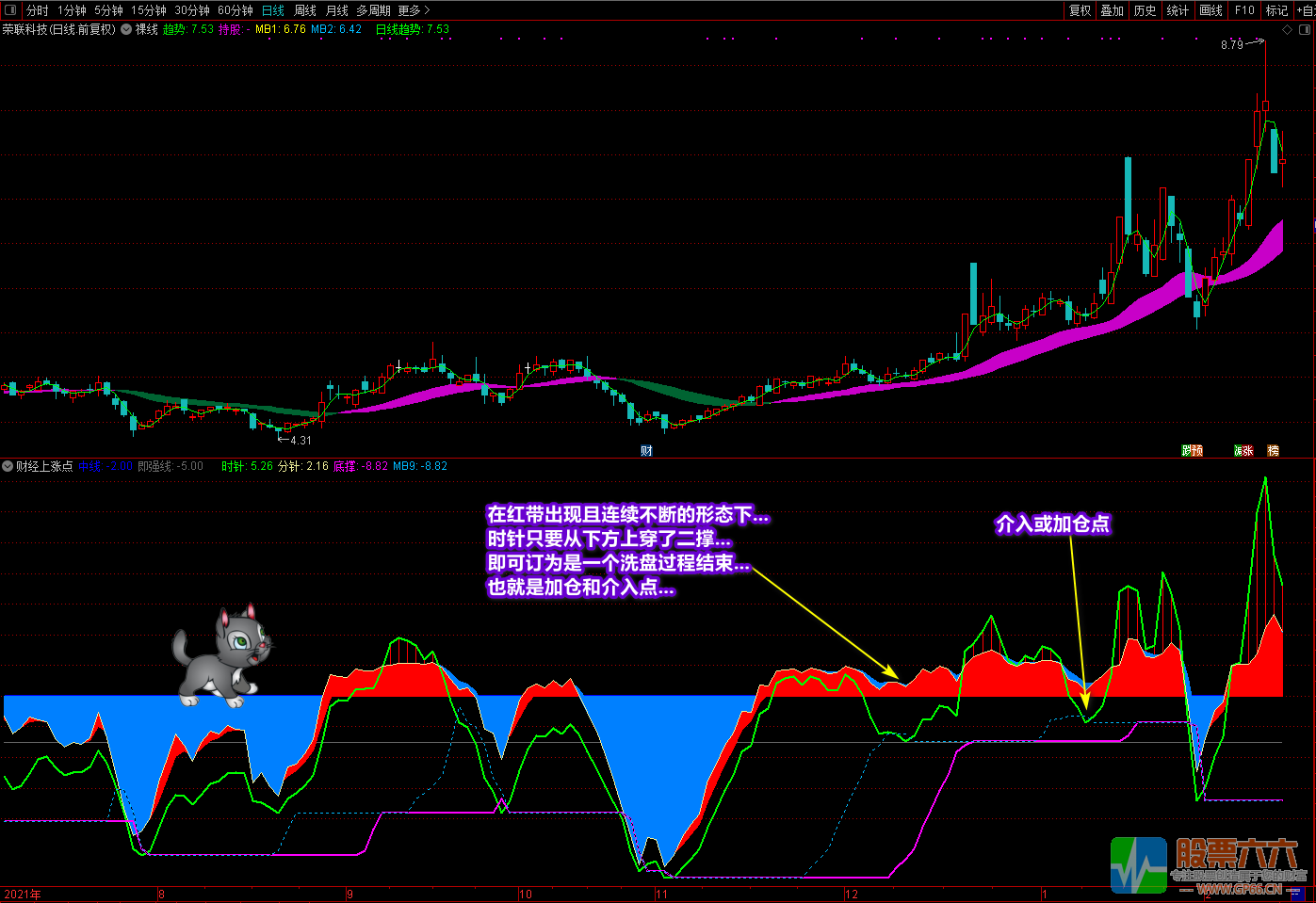Click the blue 财 event marker icon
This screenshot has height=903, width=1316.
(646, 451)
